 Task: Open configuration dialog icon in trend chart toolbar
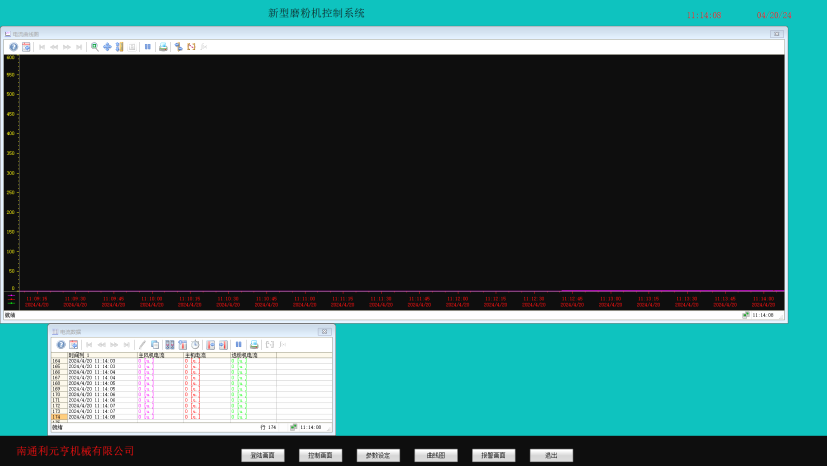[26, 47]
